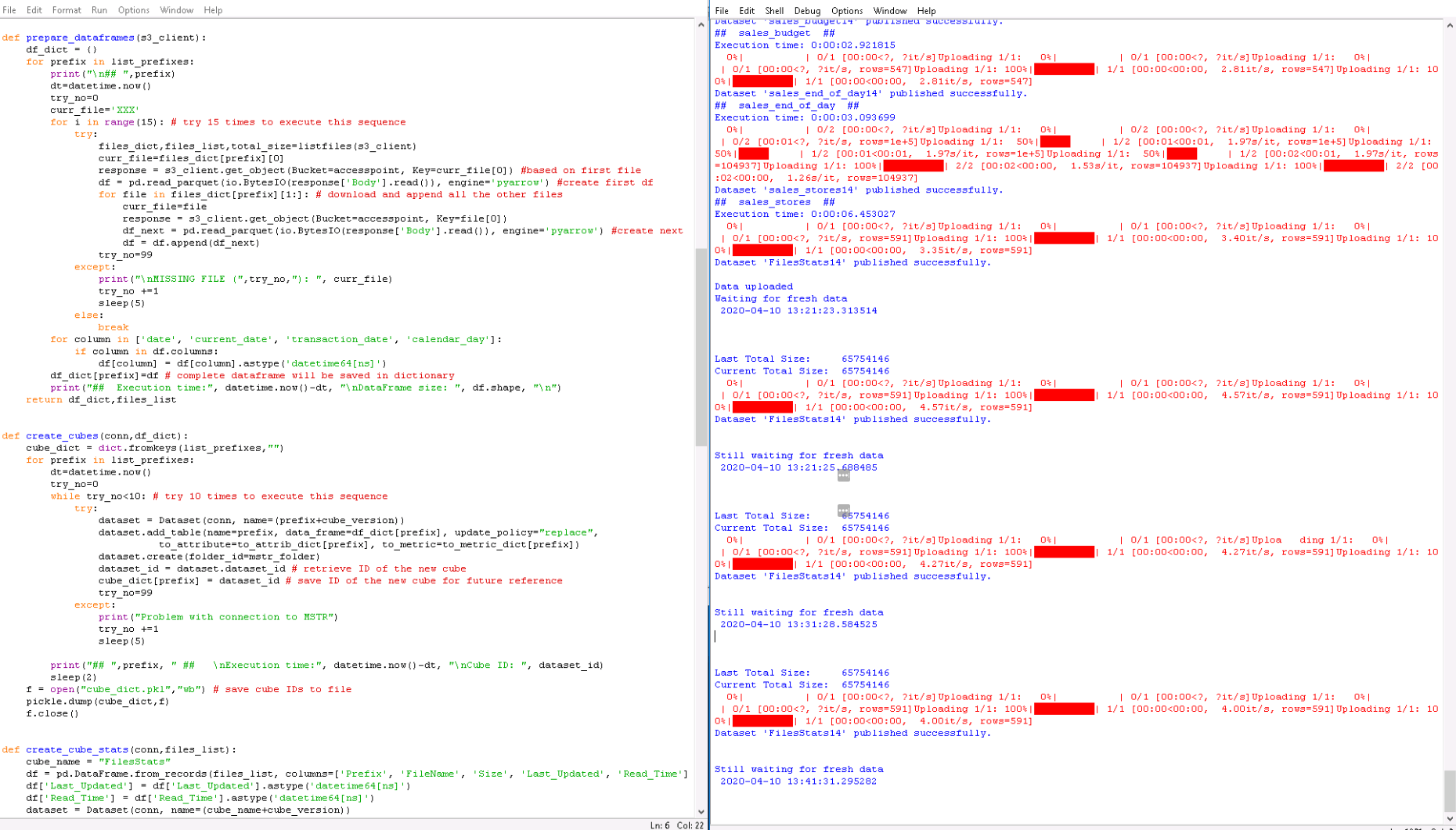Click the shell scrollbar's down arrow
The height and width of the screenshot is (830, 1456).
pyautogui.click(x=1450, y=819)
